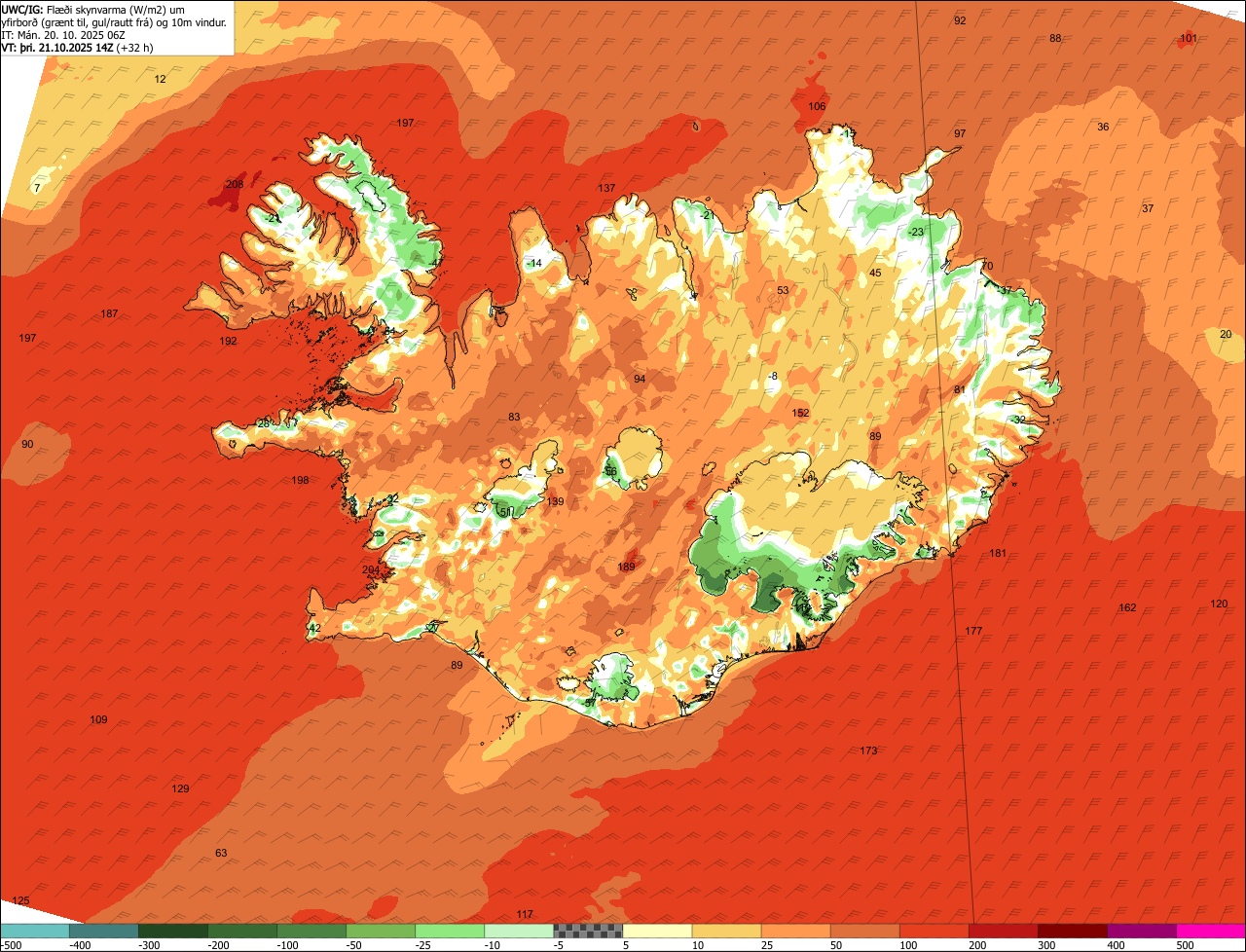The image size is (1246, 952).
Task: Click the ocean value 37
Action: pyautogui.click(x=1148, y=208)
